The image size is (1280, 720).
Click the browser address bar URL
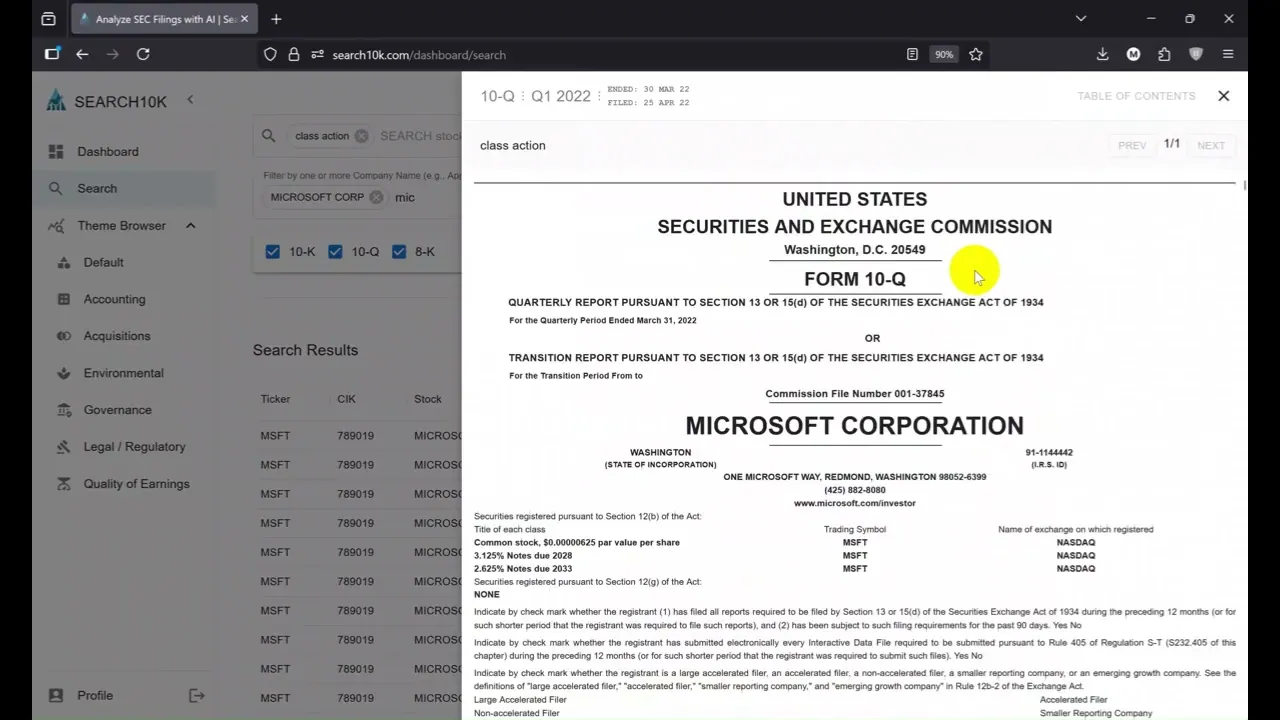(419, 55)
